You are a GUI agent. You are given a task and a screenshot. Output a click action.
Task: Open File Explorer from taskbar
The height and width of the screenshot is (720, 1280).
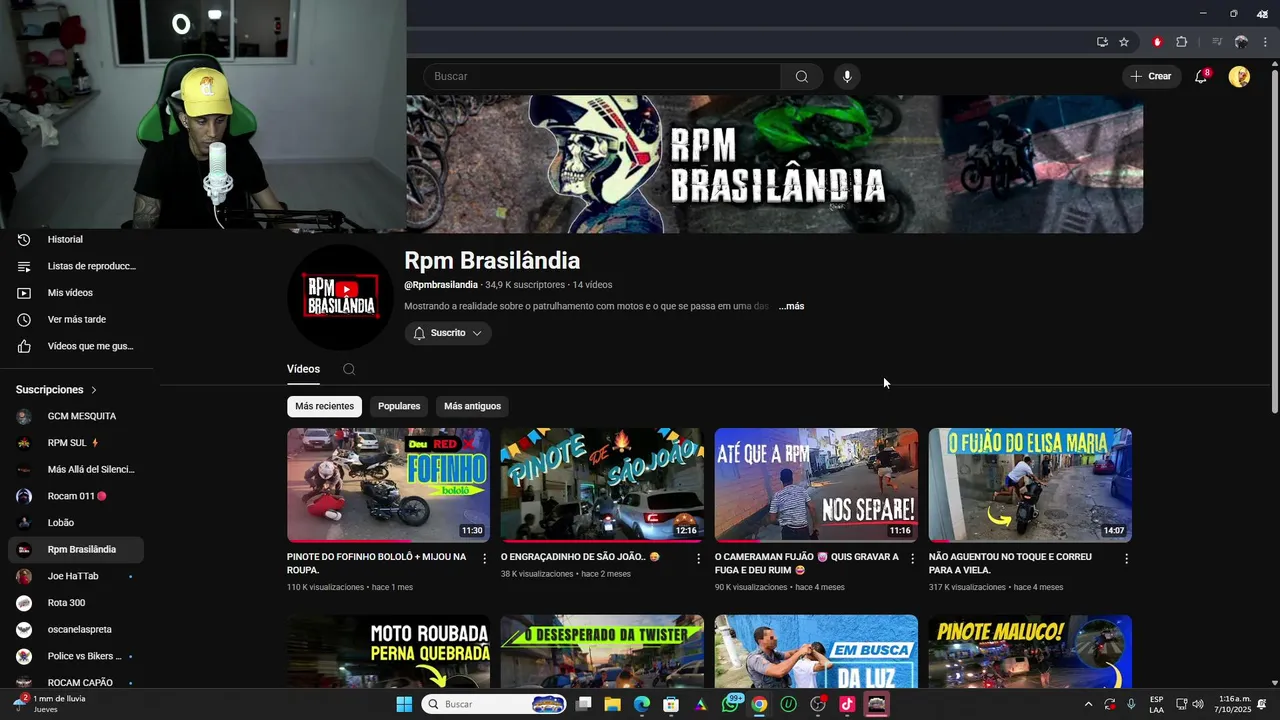tap(612, 704)
